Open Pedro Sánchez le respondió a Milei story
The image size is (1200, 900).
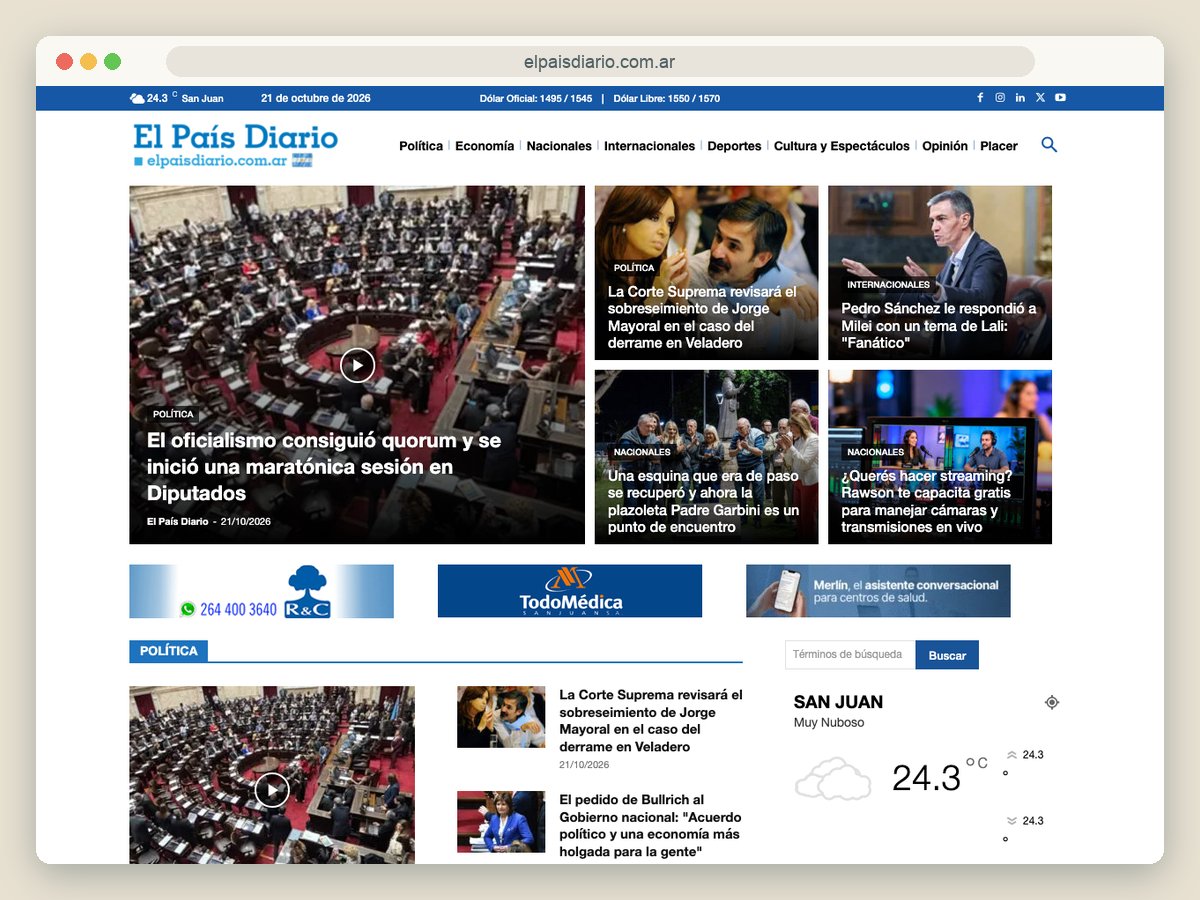[940, 273]
